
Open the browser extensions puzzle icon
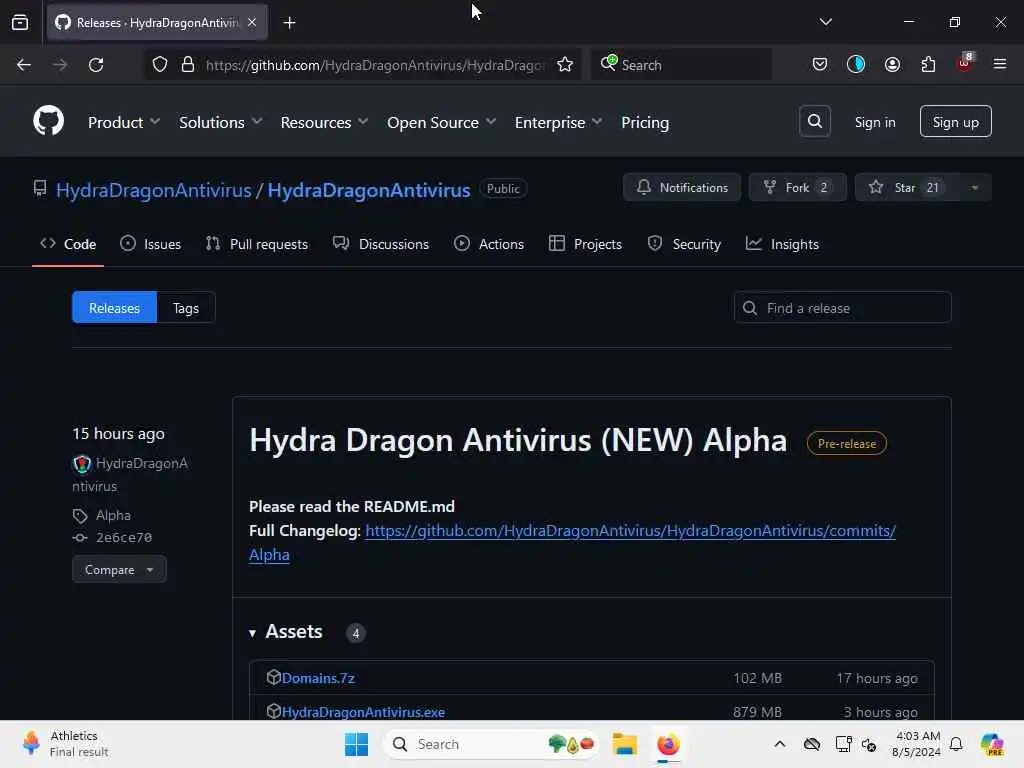click(928, 65)
